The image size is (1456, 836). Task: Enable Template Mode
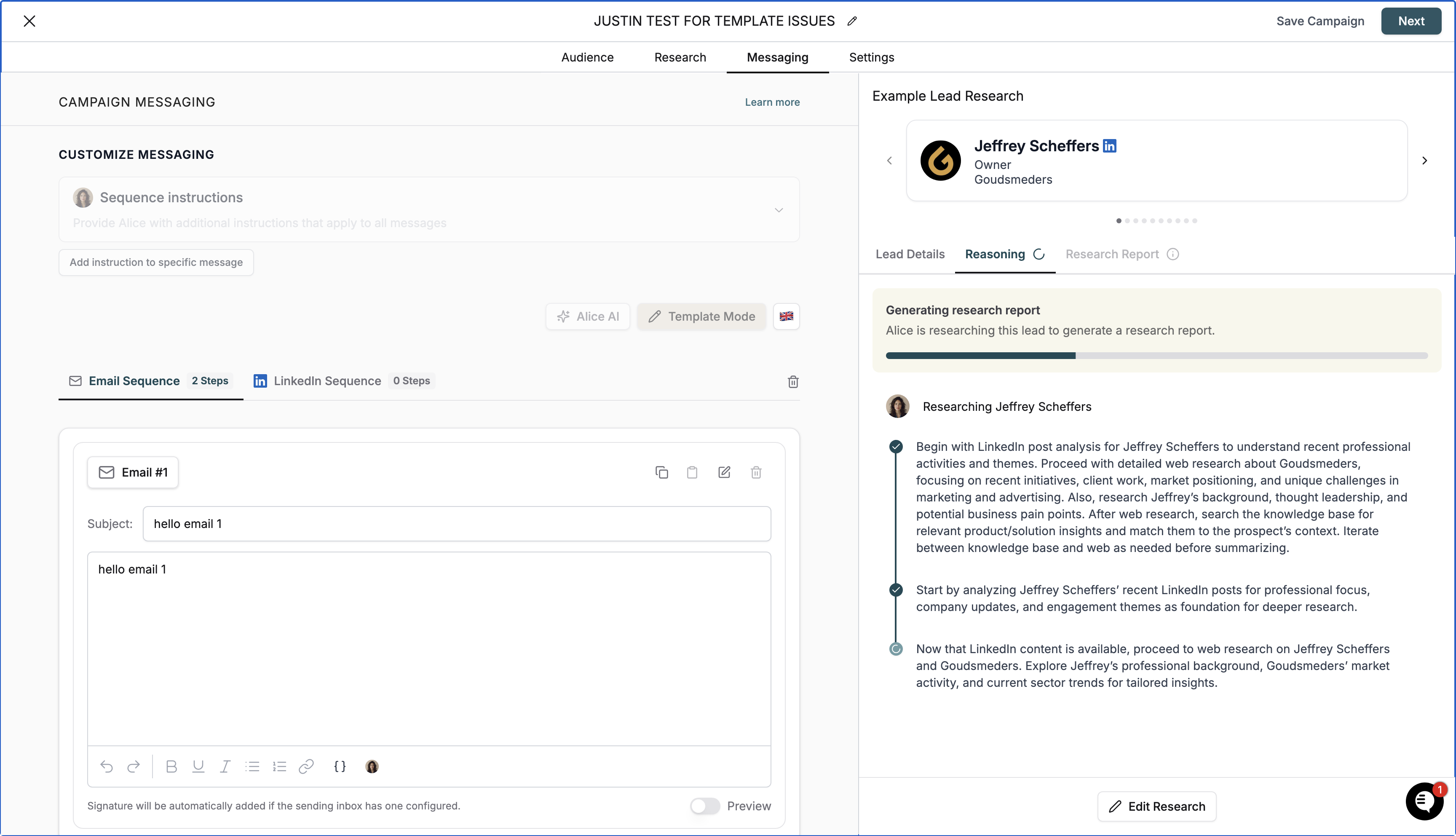pos(701,316)
